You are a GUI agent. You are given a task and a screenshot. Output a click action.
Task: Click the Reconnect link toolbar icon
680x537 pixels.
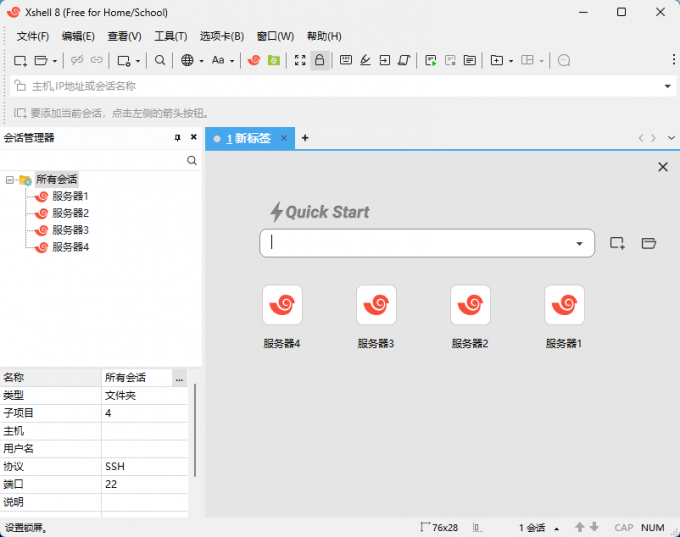[x=96, y=60]
